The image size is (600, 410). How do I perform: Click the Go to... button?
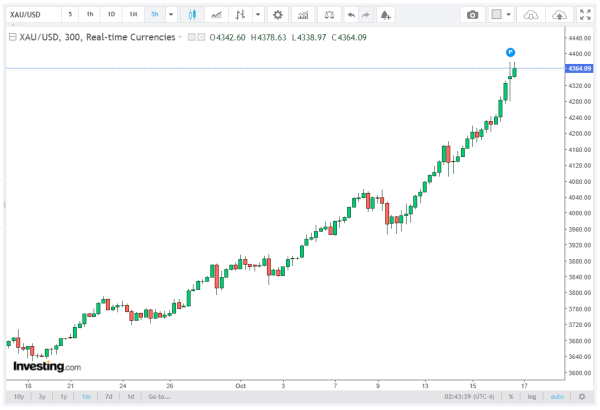(159, 396)
